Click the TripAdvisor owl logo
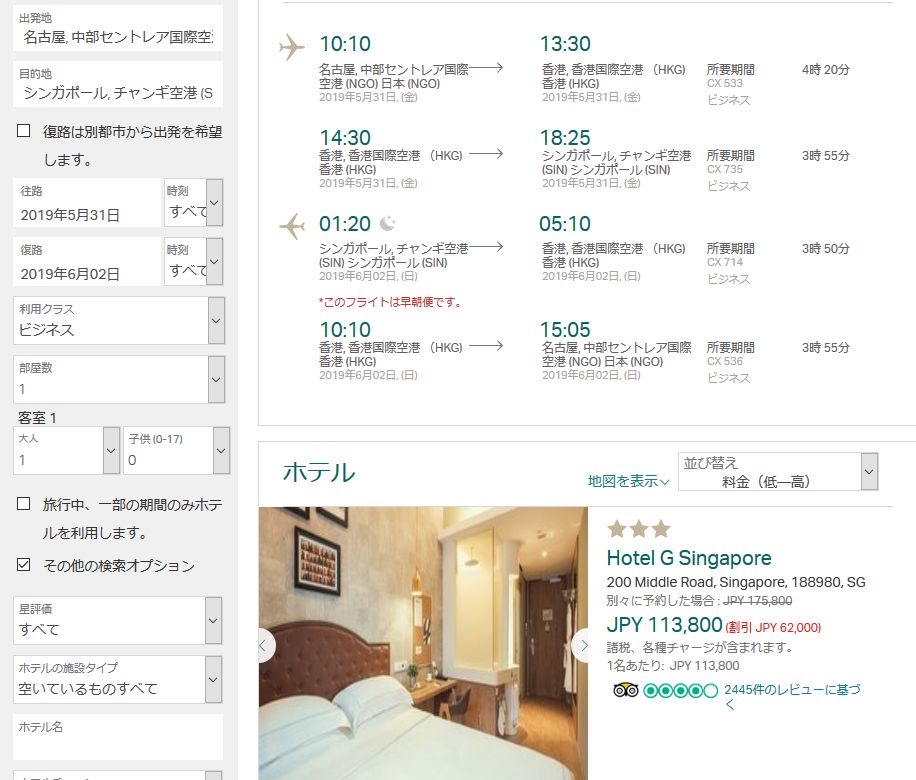Image resolution: width=916 pixels, height=780 pixels. click(625, 691)
